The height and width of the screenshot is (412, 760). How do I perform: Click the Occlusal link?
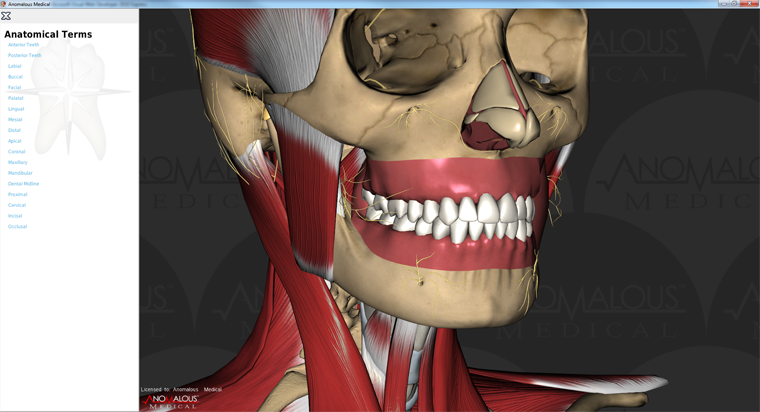pyautogui.click(x=17, y=226)
